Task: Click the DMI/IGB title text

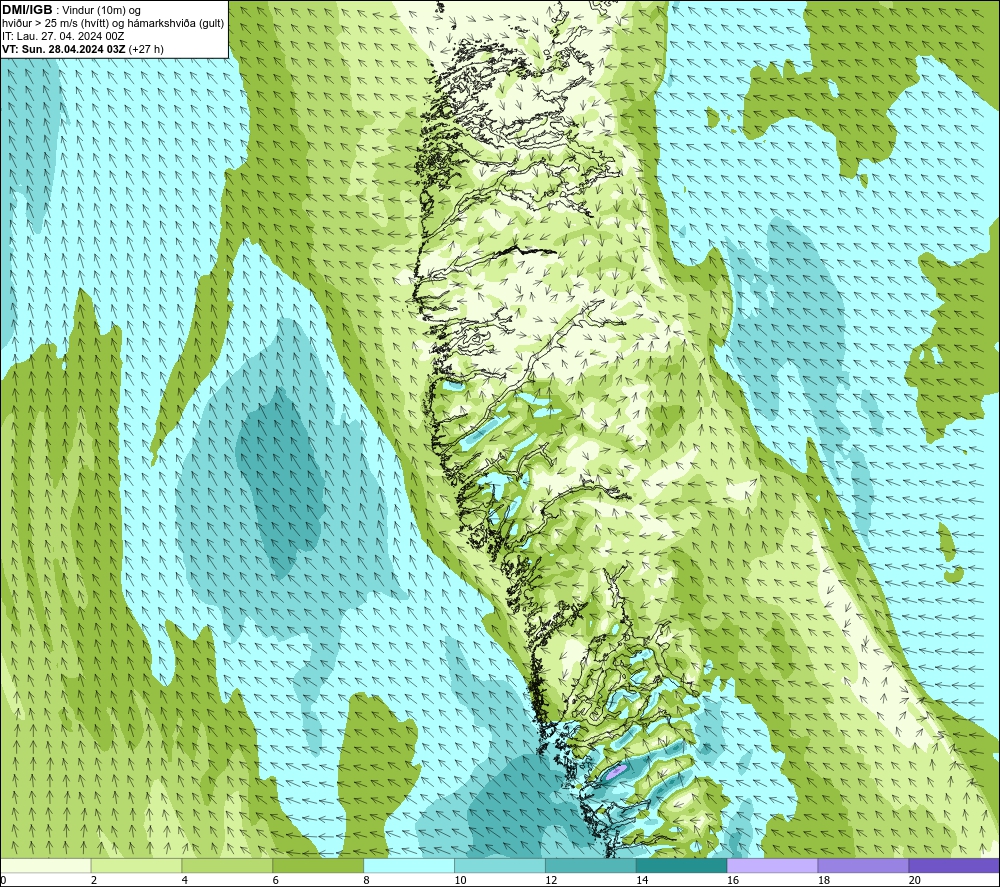Action: pos(27,10)
